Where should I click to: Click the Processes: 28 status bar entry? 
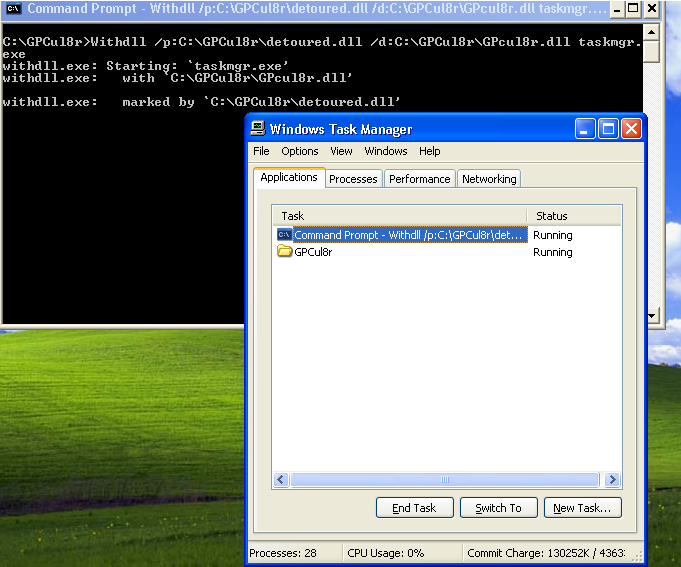(283, 553)
